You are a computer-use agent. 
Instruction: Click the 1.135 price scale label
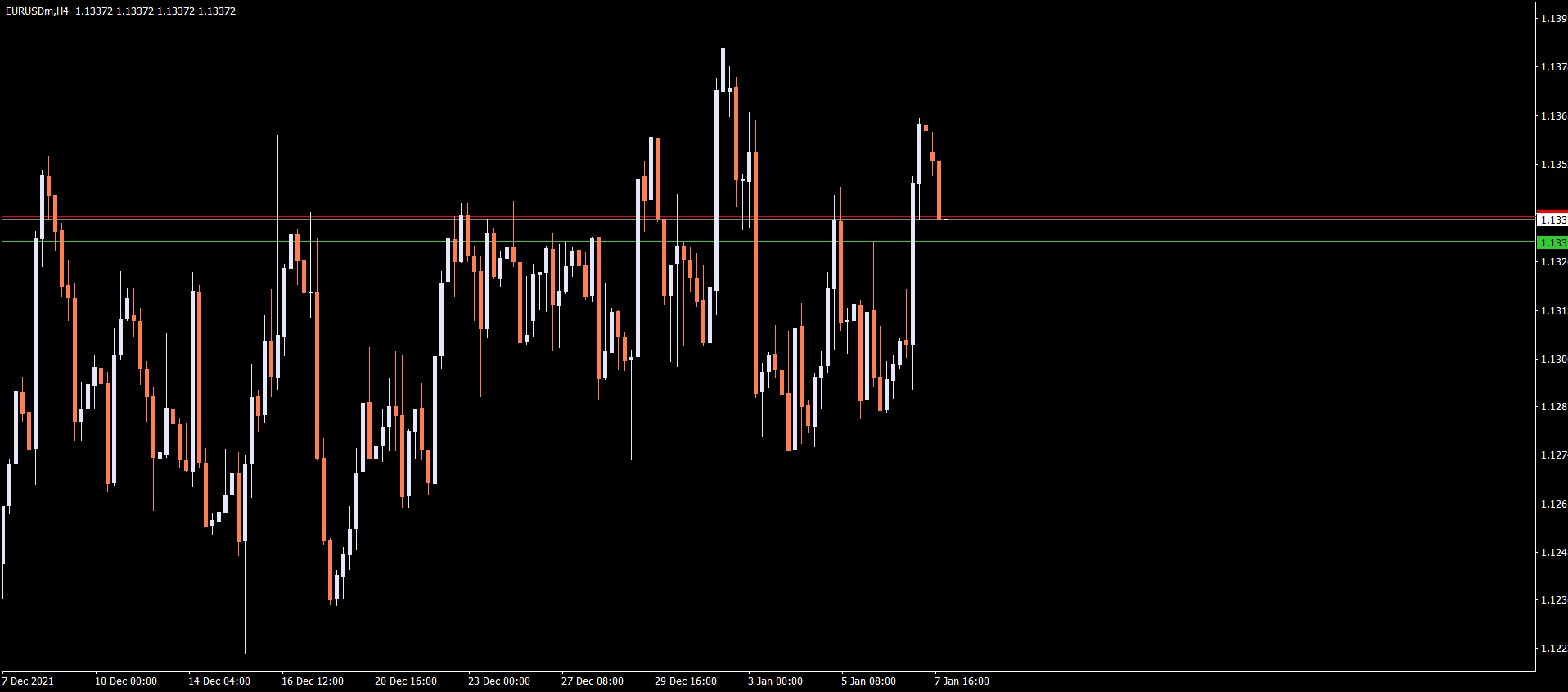click(1553, 165)
